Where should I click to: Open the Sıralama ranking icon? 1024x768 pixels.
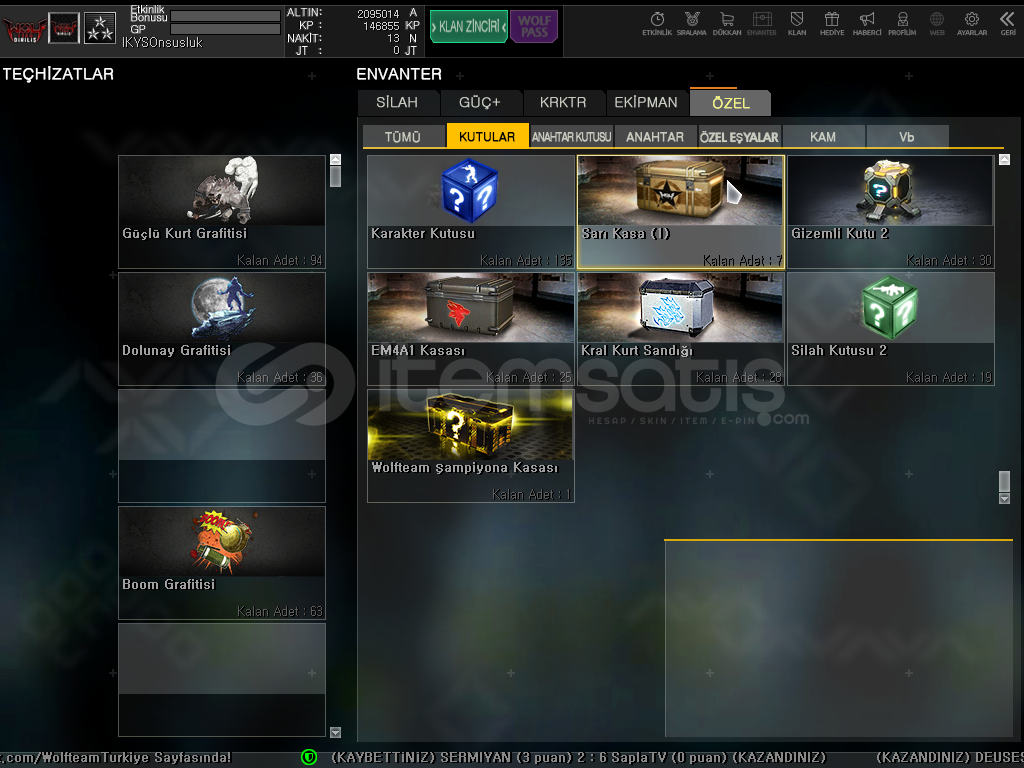point(692,24)
